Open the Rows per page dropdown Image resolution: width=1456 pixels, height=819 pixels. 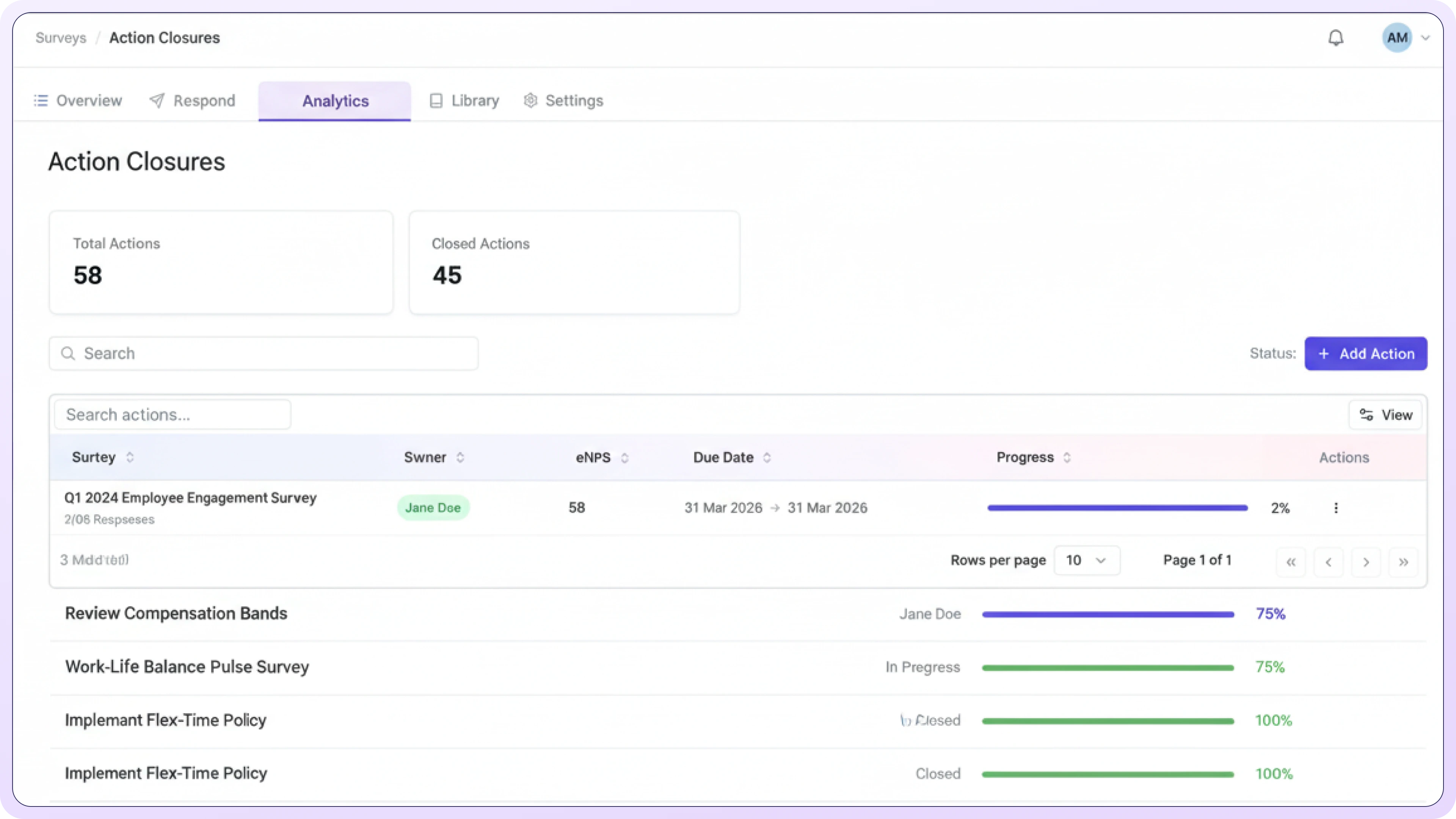[x=1086, y=560]
